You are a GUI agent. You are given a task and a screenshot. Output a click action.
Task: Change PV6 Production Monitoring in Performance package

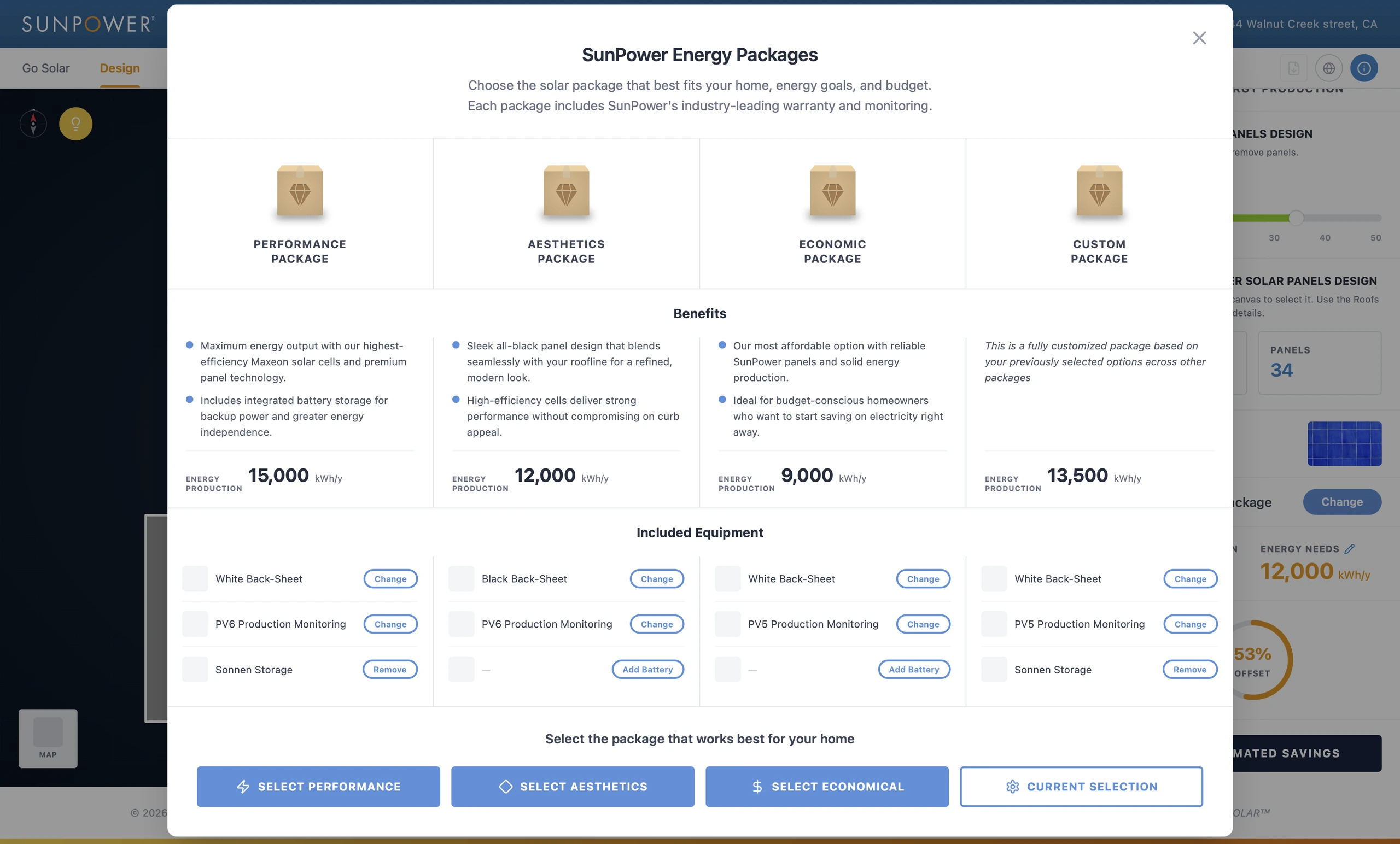(390, 624)
